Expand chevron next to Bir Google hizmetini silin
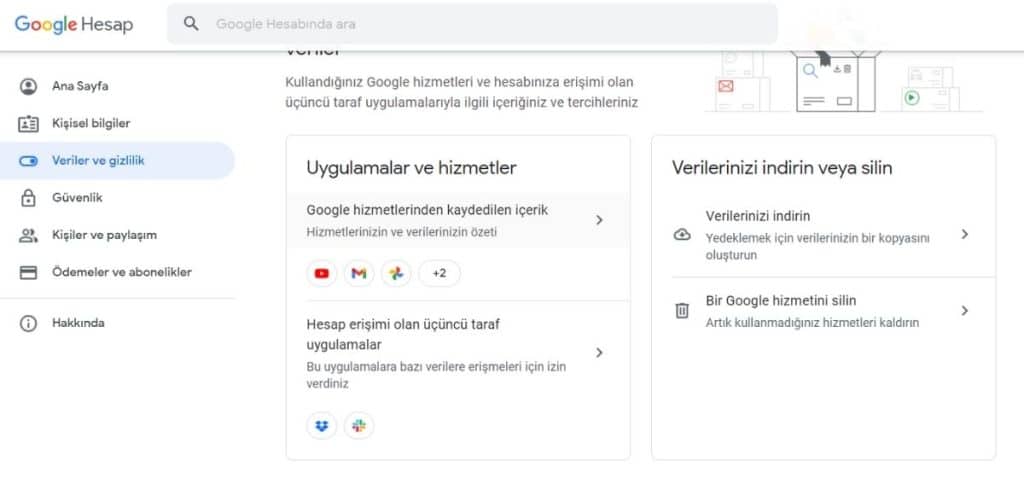Image resolution: width=1024 pixels, height=490 pixels. point(965,311)
